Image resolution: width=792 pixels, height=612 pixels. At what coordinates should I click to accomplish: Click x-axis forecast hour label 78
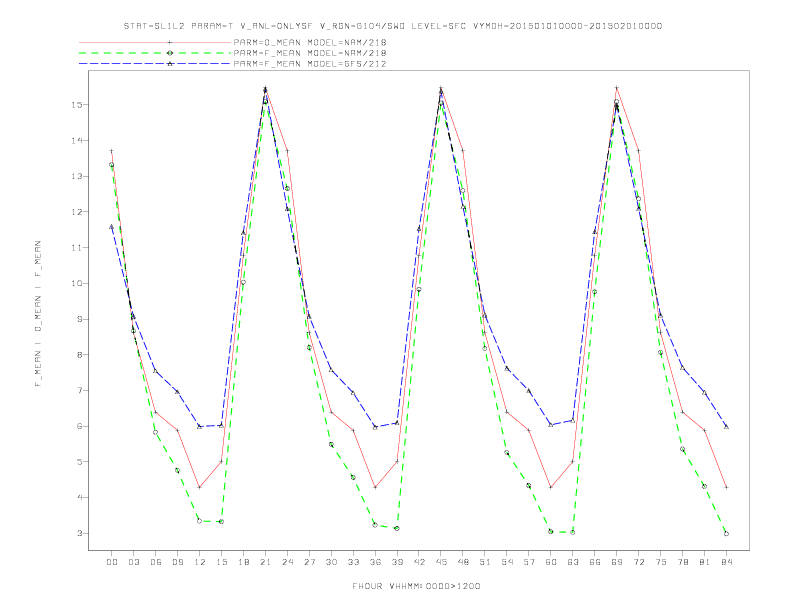[x=682, y=562]
